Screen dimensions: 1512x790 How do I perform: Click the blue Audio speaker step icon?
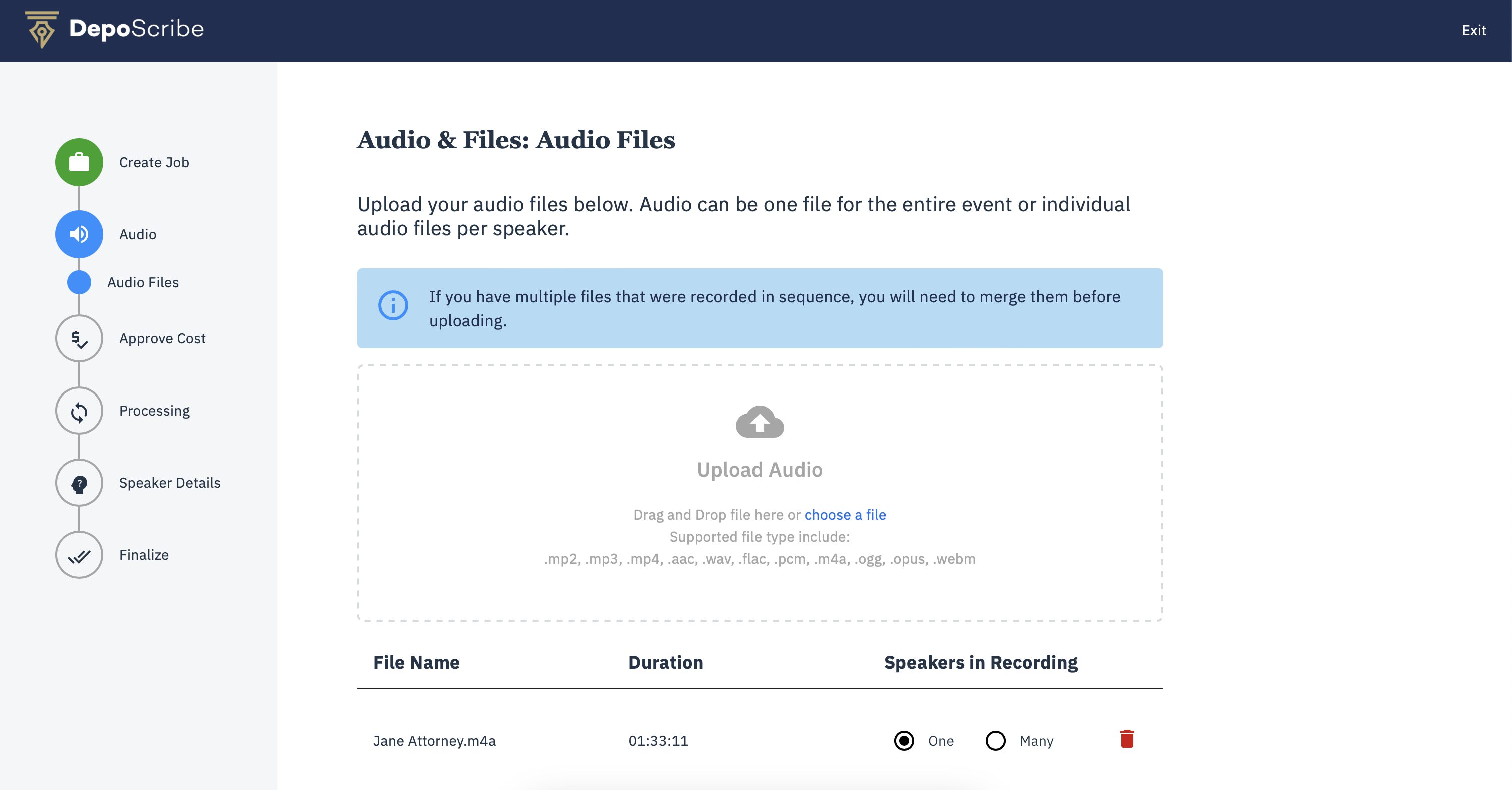pyautogui.click(x=79, y=234)
